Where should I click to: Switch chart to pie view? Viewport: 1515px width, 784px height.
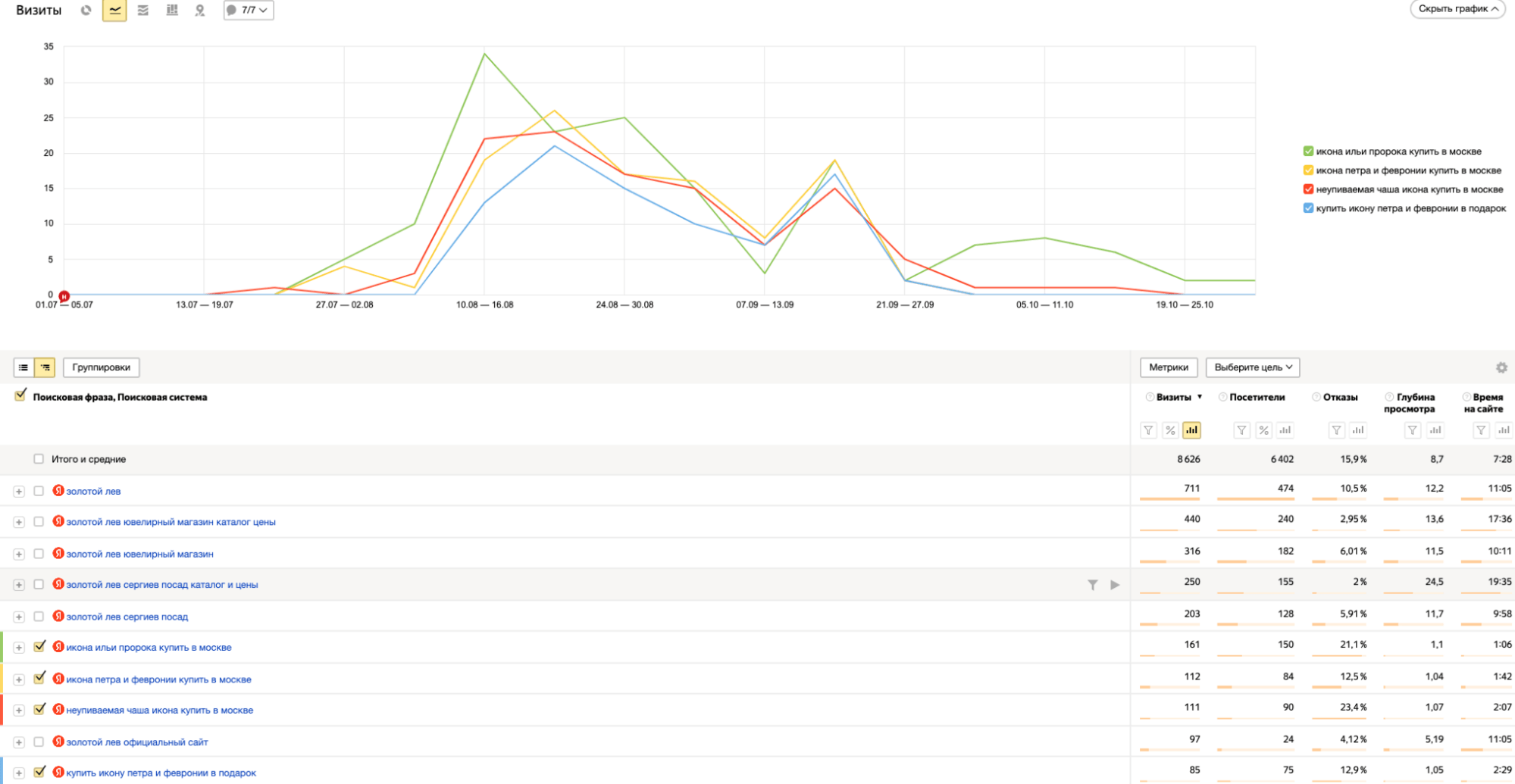point(86,11)
